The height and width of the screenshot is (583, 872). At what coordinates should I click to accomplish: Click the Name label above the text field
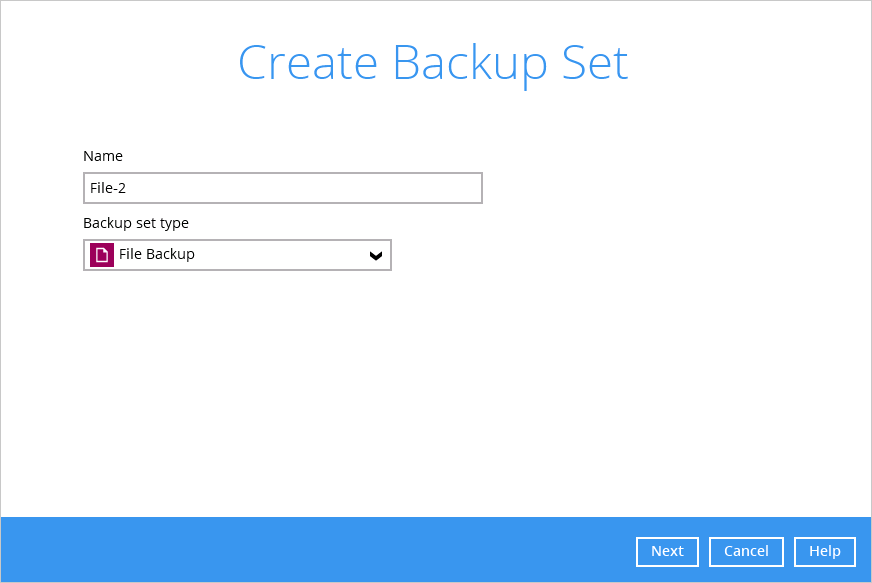tap(103, 156)
